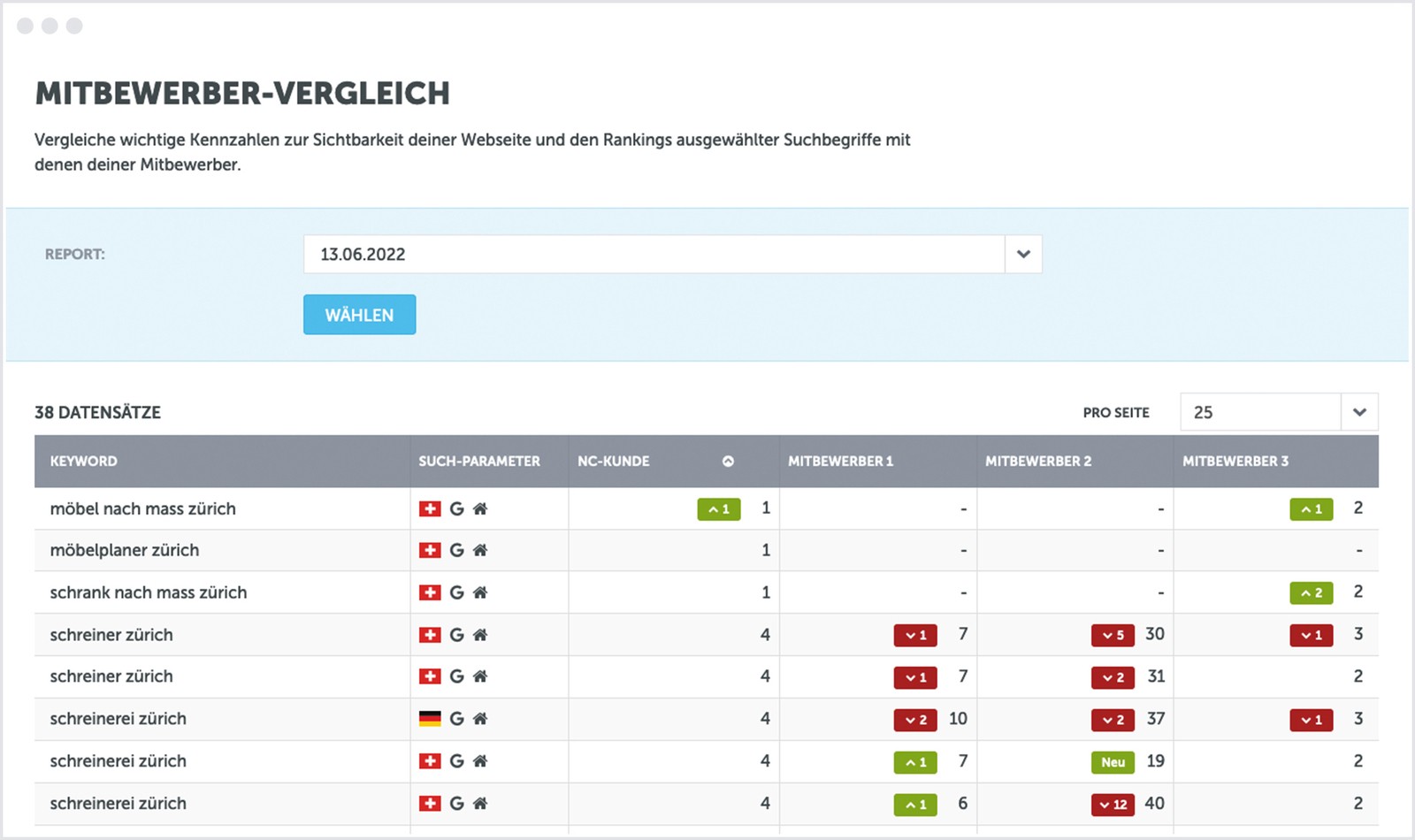Select the 25 per page value field
1415x840 pixels.
pos(1260,412)
